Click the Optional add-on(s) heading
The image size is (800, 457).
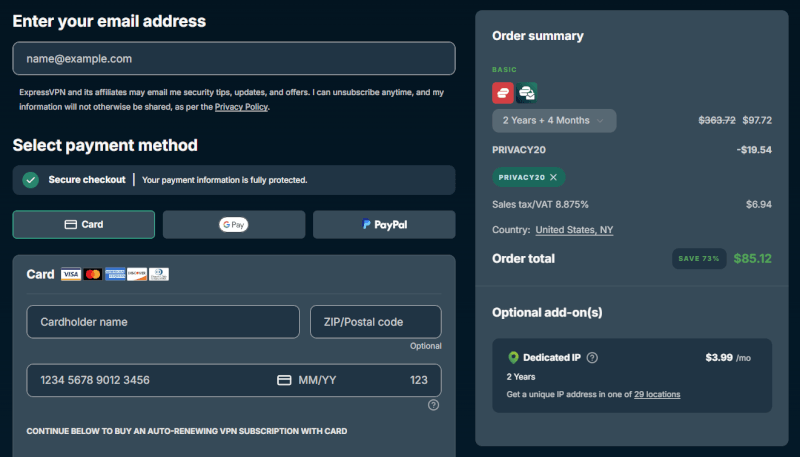(547, 313)
